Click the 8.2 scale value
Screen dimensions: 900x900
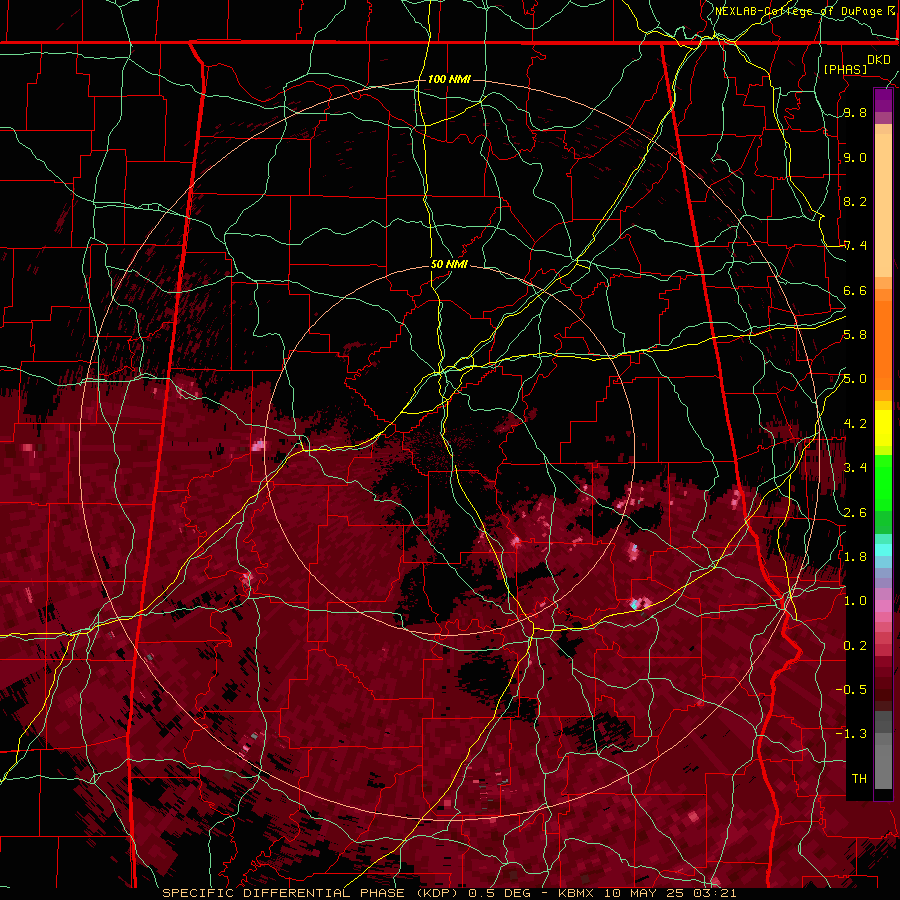pos(855,201)
